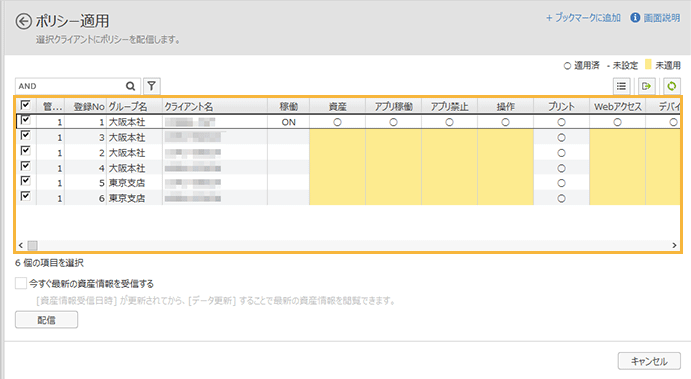This screenshot has width=691, height=379.
Task: Click the 6 個の項目を選択 status text
Action: (x=49, y=263)
